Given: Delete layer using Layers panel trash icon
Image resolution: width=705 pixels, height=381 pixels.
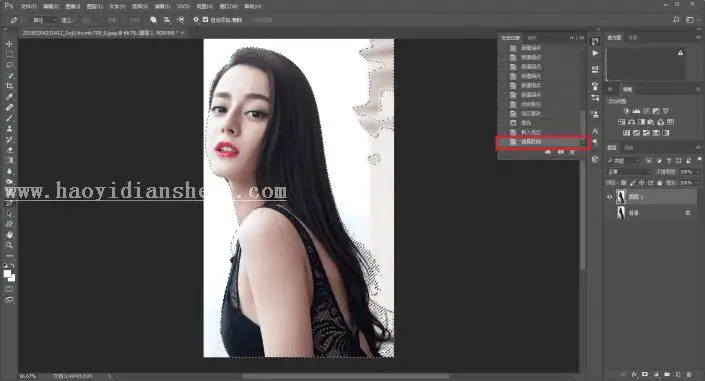Looking at the screenshot, I should click(689, 374).
